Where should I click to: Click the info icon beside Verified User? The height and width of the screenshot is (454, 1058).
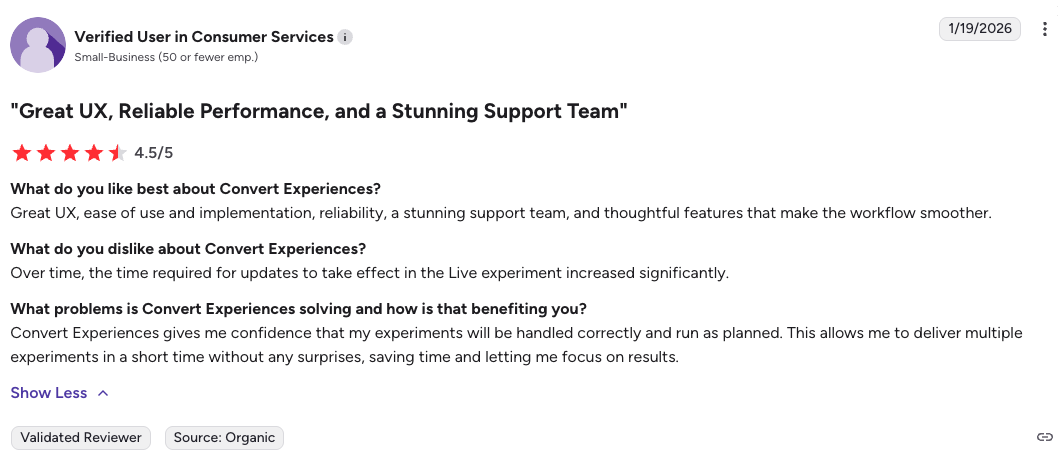pos(345,37)
